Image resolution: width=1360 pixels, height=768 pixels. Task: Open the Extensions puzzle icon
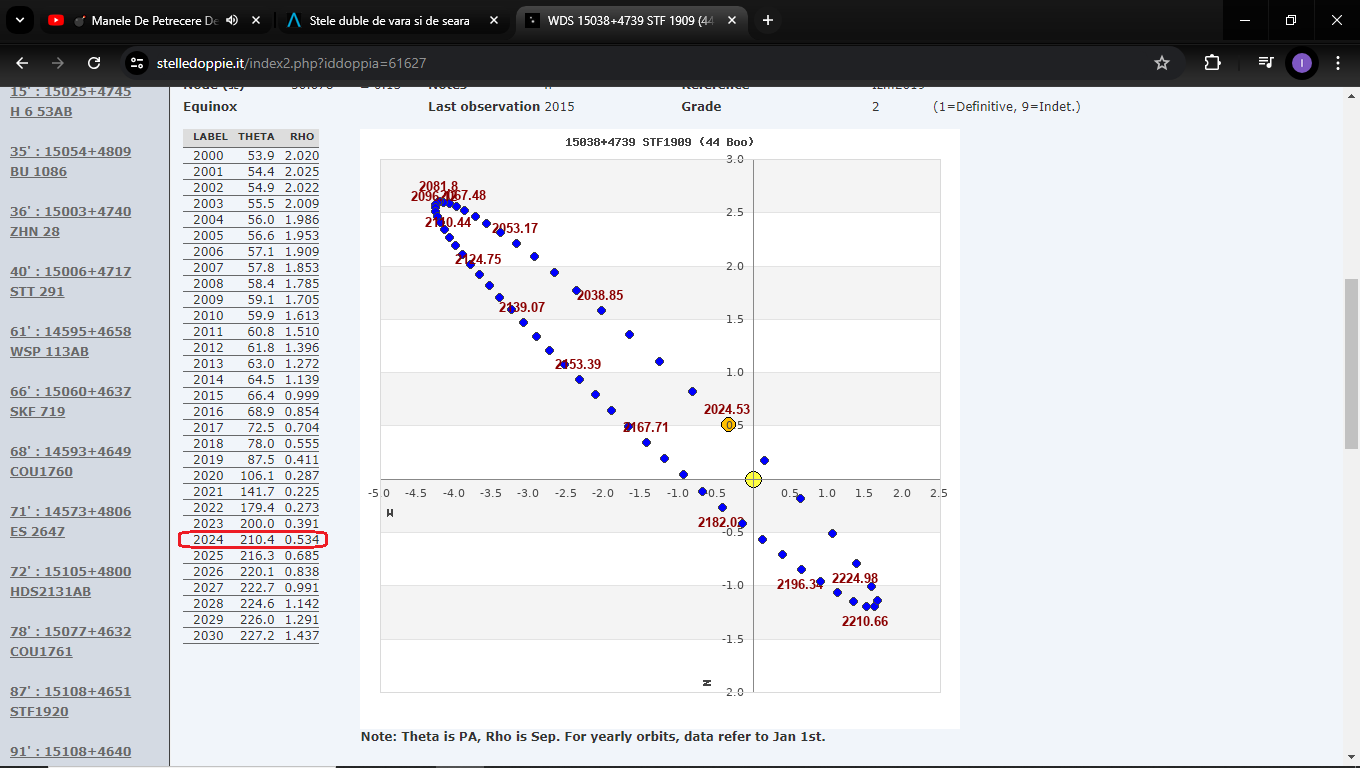coord(1212,63)
